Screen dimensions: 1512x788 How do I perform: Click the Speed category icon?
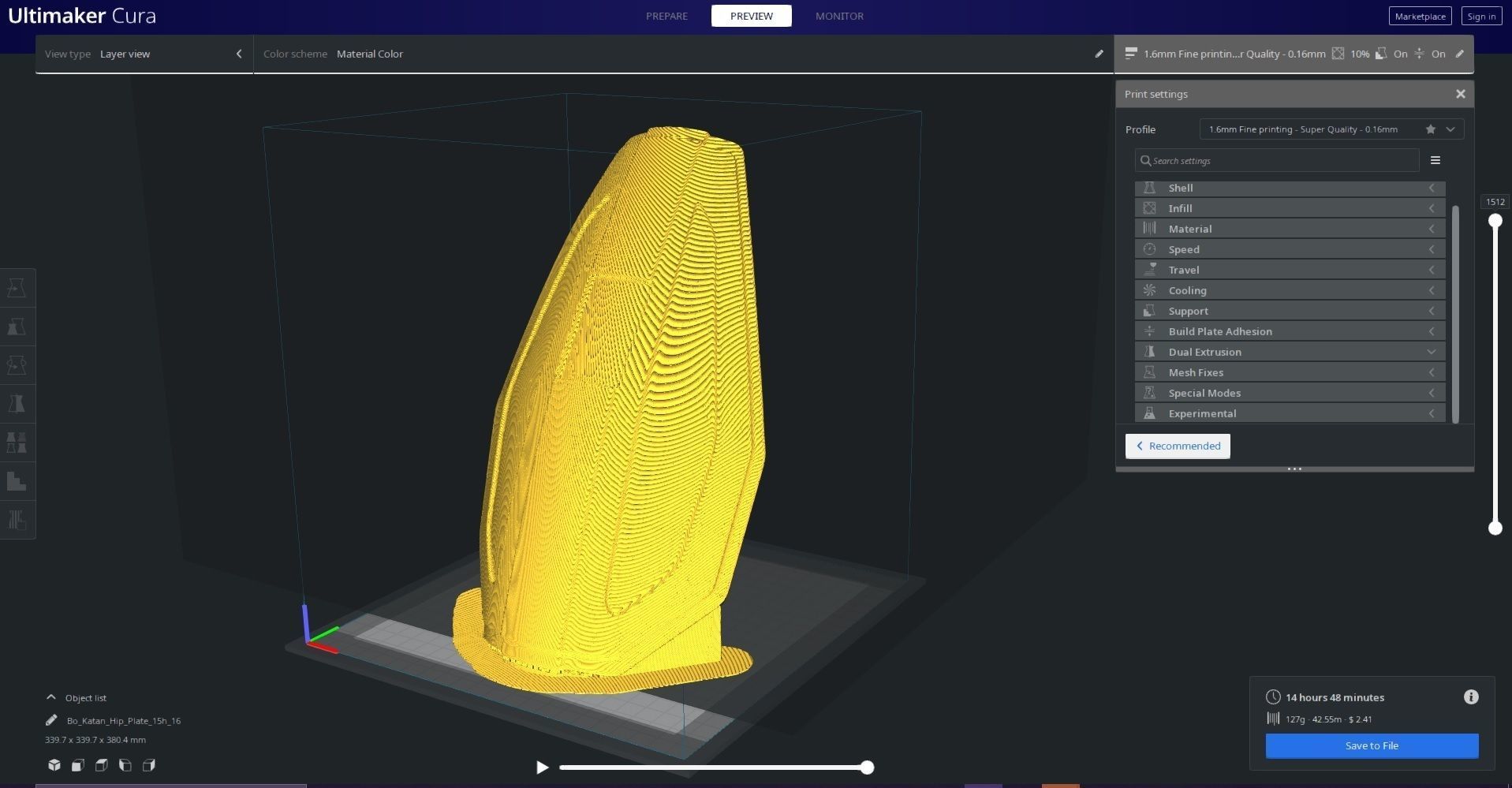(1149, 249)
